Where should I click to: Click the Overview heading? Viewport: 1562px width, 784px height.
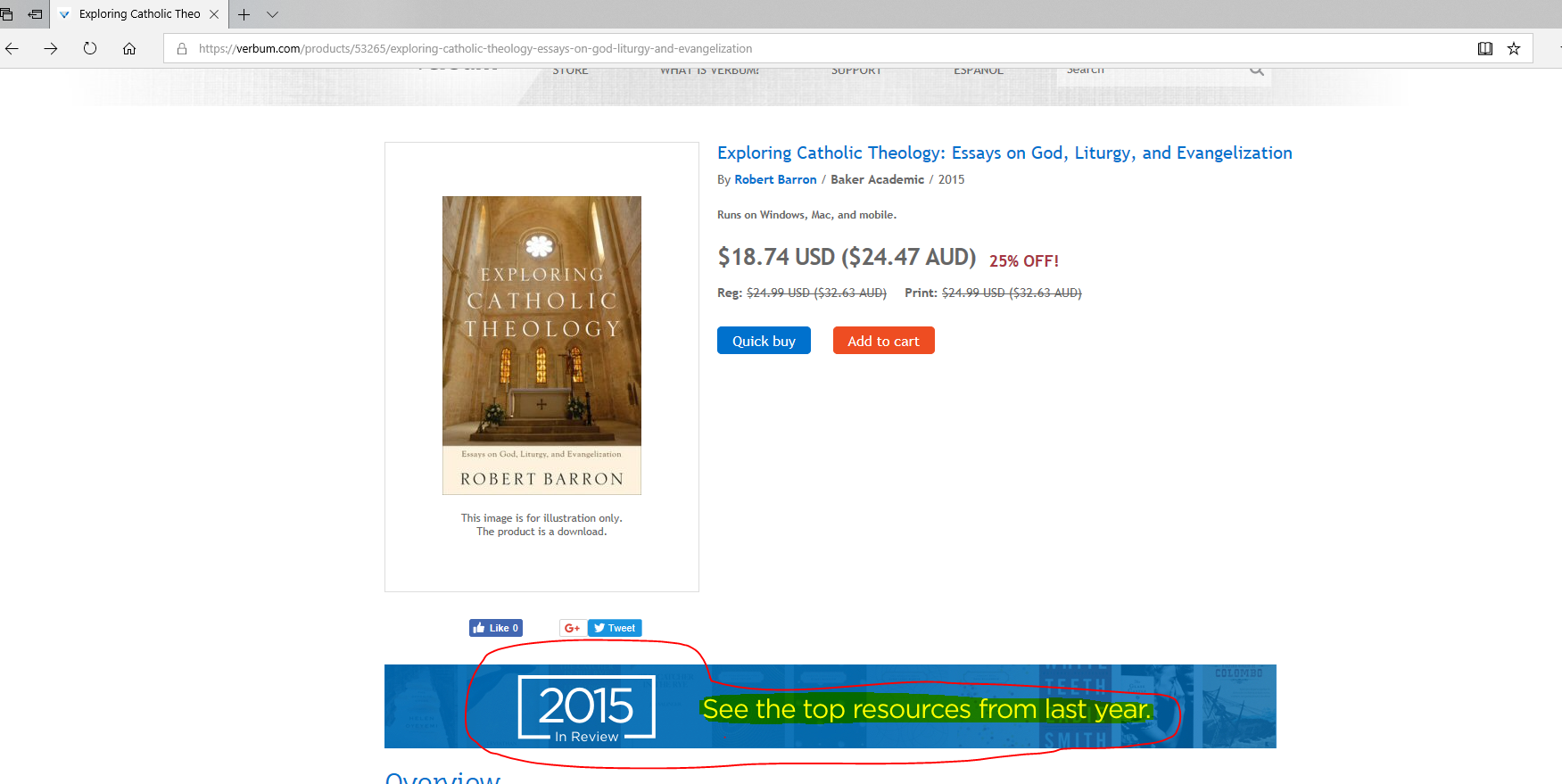coord(442,777)
